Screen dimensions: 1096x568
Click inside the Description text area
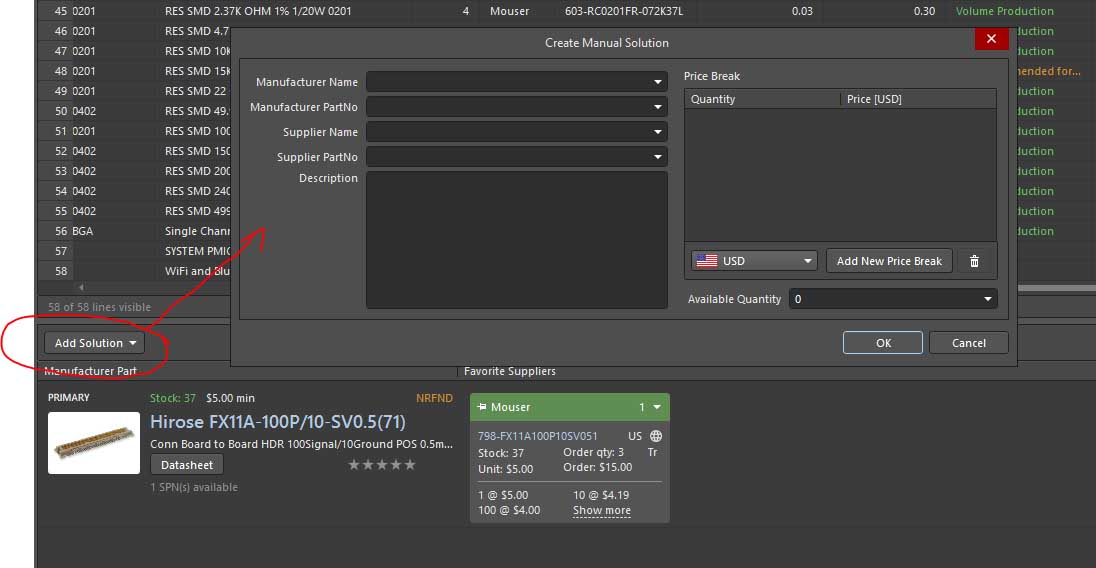click(516, 240)
